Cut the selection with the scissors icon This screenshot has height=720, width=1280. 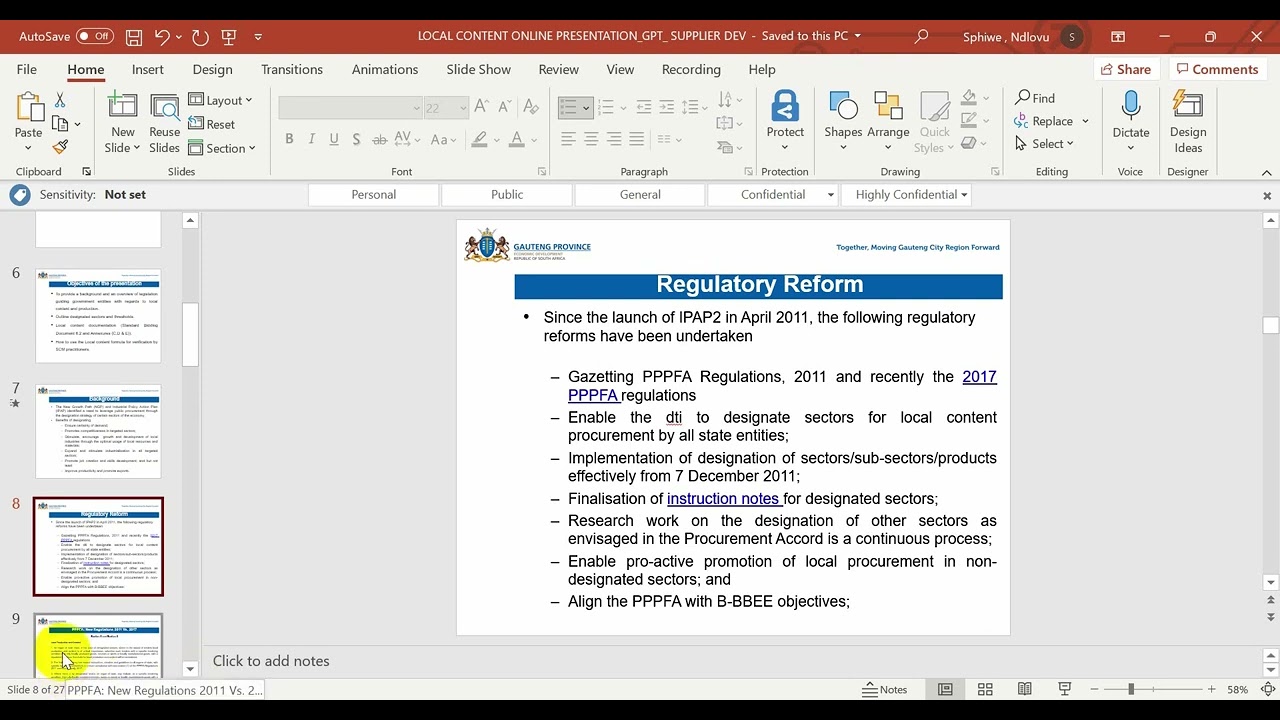click(x=60, y=100)
